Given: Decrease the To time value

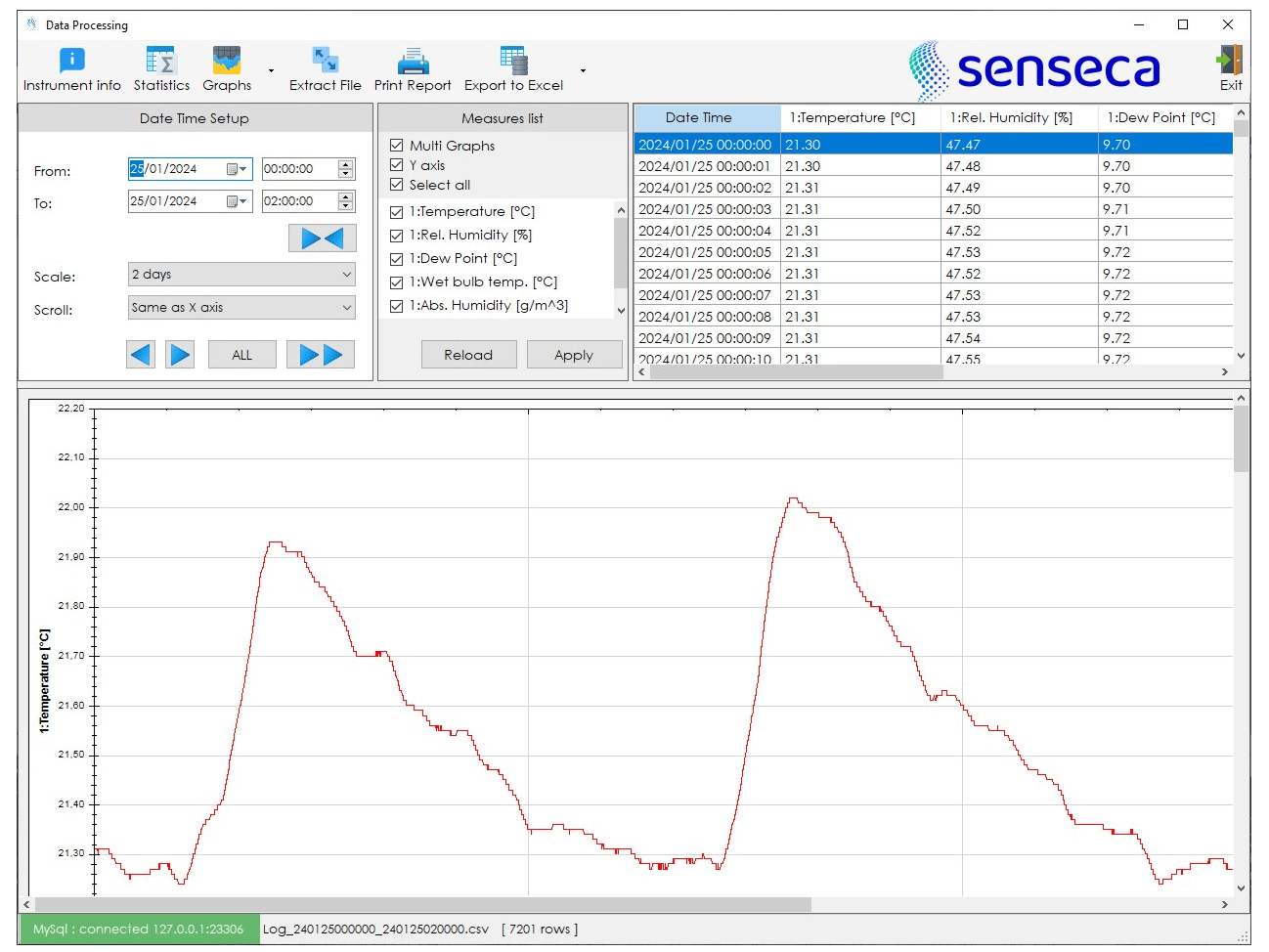Looking at the screenshot, I should click(x=345, y=206).
